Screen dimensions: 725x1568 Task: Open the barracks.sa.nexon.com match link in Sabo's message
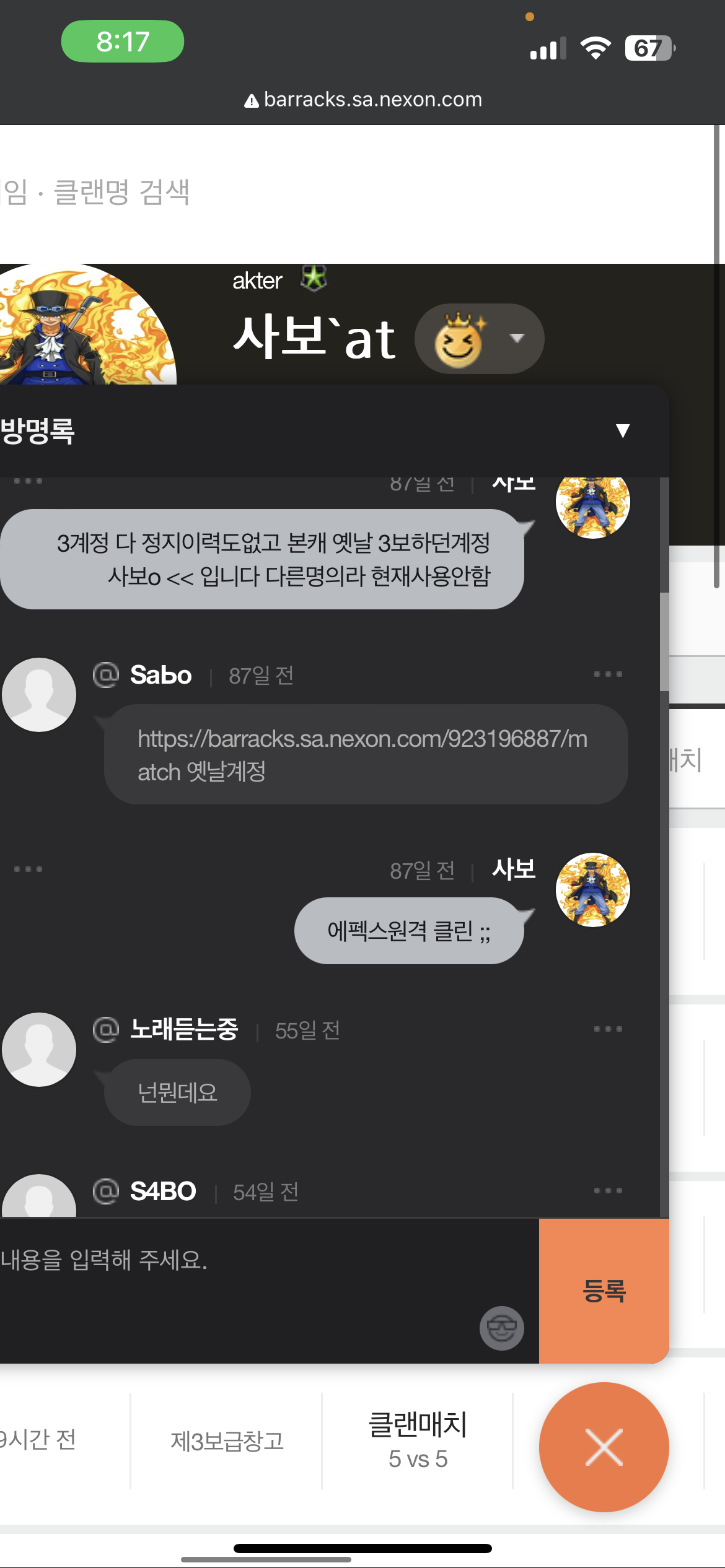point(362,755)
